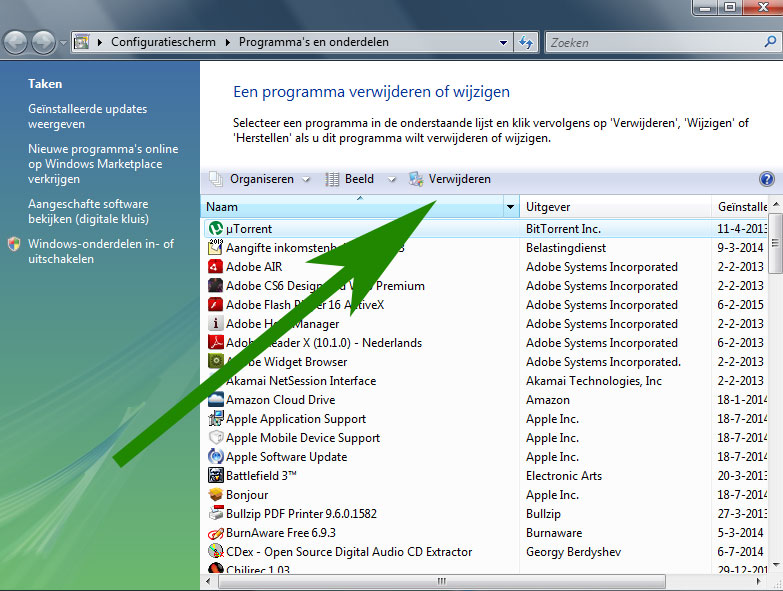Image resolution: width=783 pixels, height=591 pixels.
Task: Click the Adobe Help Manager icon
Action: coord(215,323)
